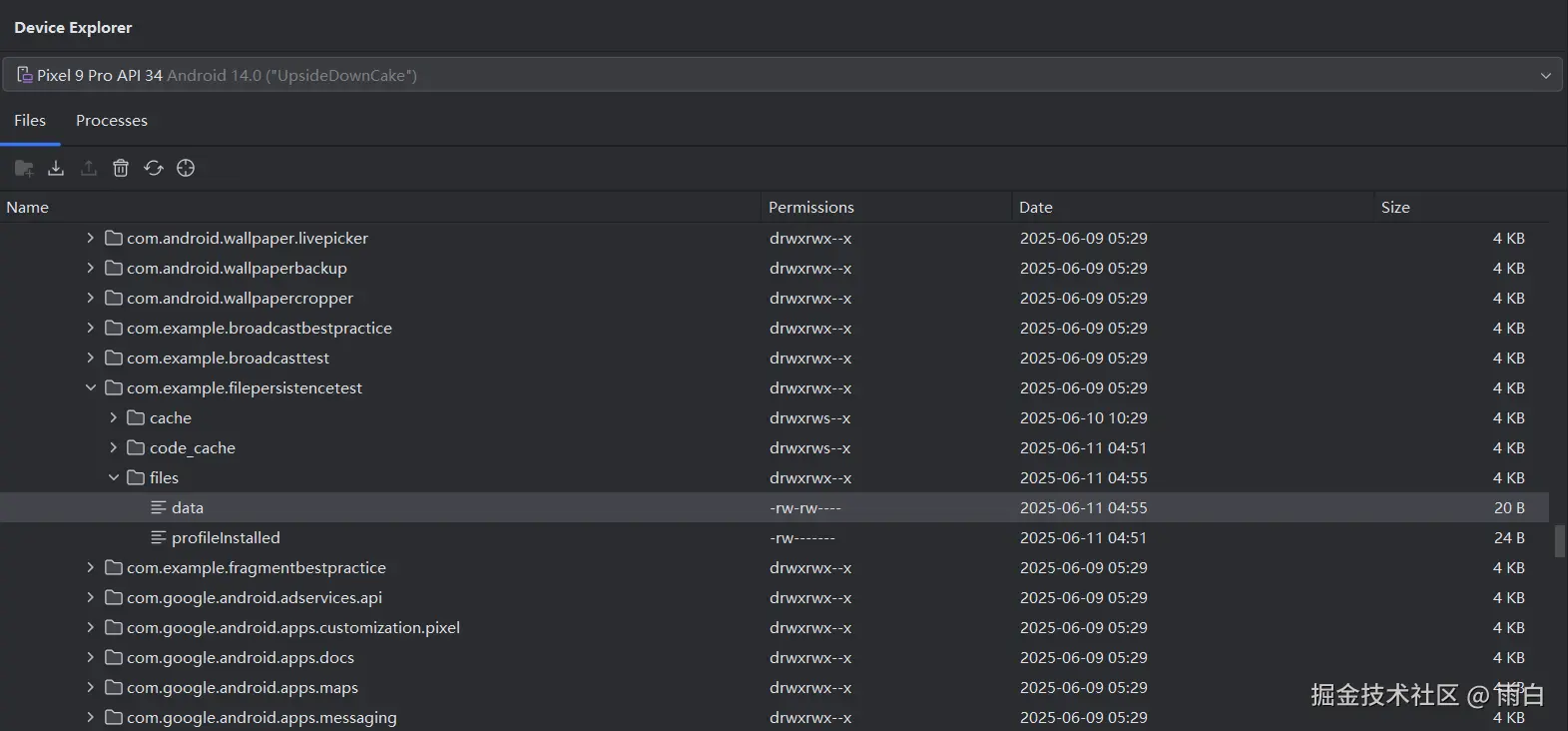The height and width of the screenshot is (731, 1568).
Task: Open the device selection dropdown
Action: (1545, 76)
